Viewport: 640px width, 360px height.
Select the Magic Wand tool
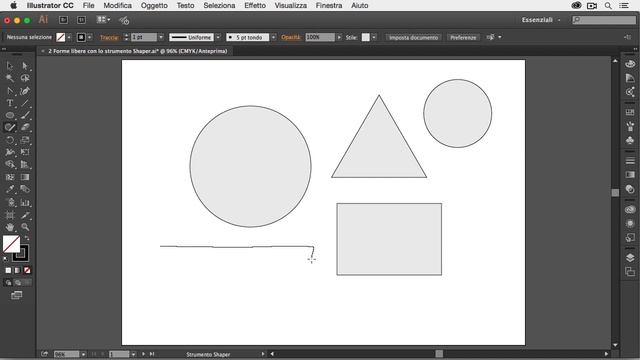click(x=10, y=78)
